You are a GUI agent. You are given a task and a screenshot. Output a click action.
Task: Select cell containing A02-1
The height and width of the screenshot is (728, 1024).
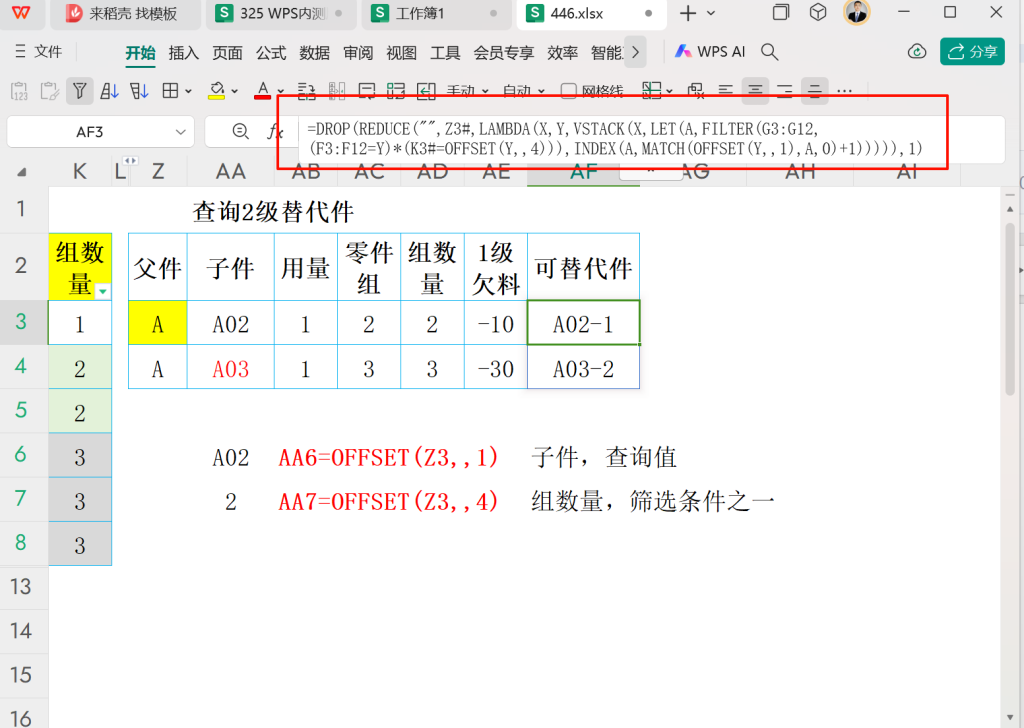583,323
